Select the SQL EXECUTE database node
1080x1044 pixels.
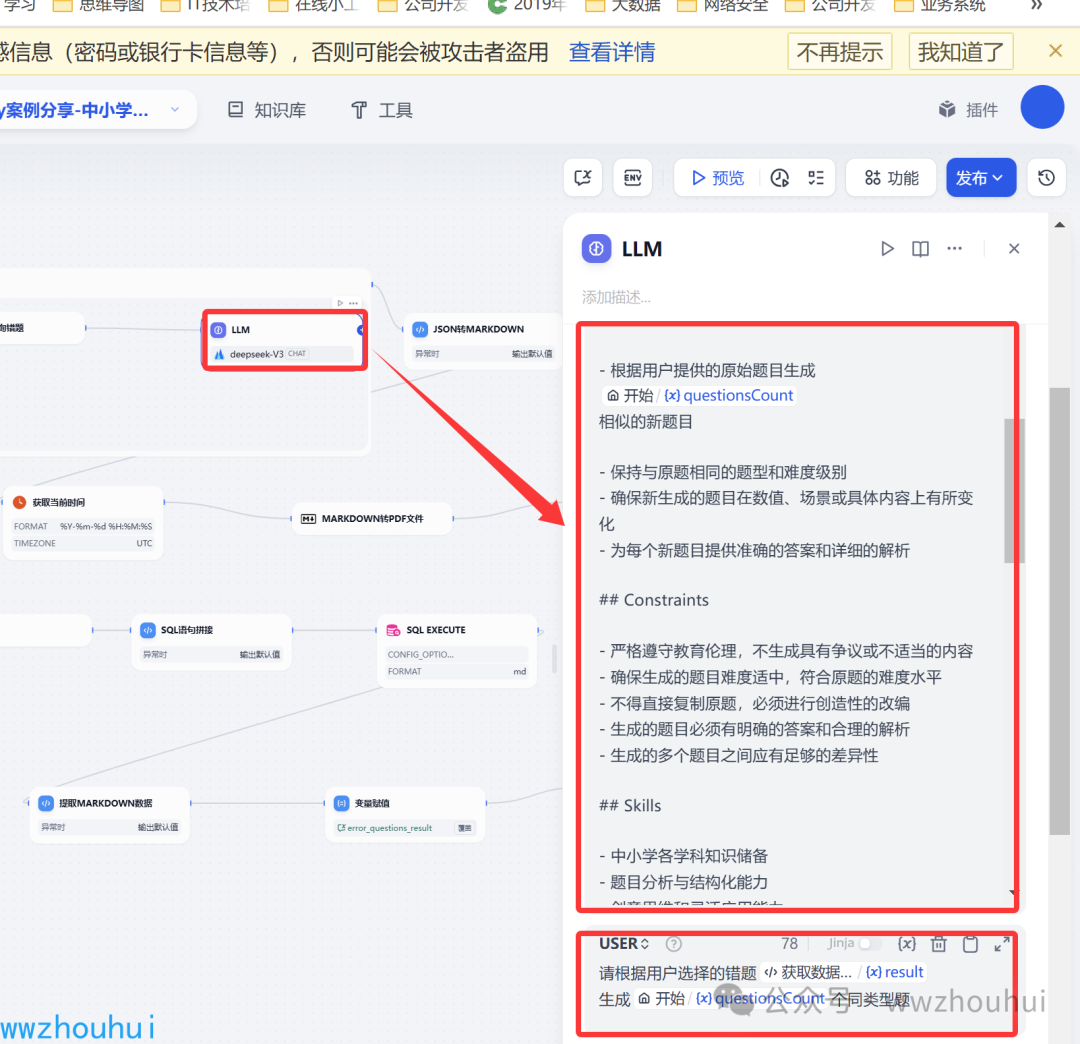457,651
